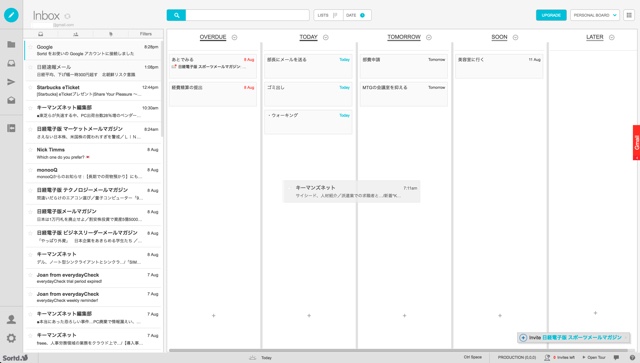Screen dimensions: 640x363
Task: Open the folder icon in left sidebar
Action: [x=11, y=44]
